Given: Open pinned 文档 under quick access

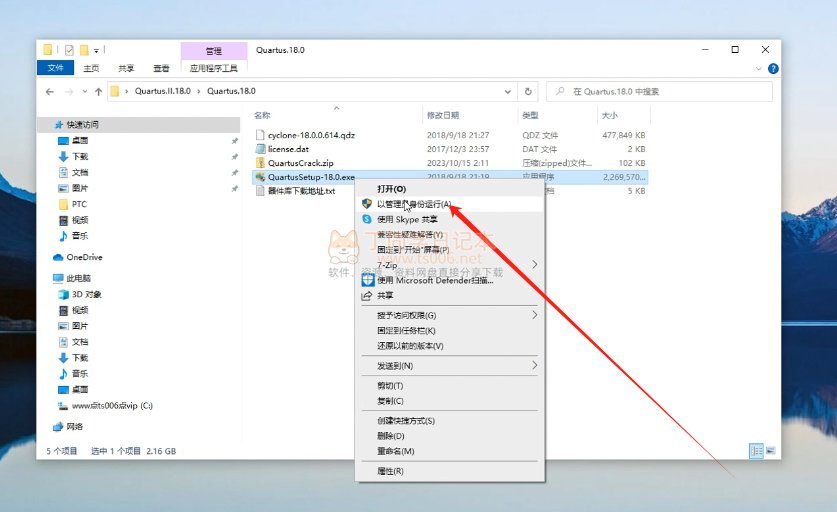Looking at the screenshot, I should tap(80, 172).
